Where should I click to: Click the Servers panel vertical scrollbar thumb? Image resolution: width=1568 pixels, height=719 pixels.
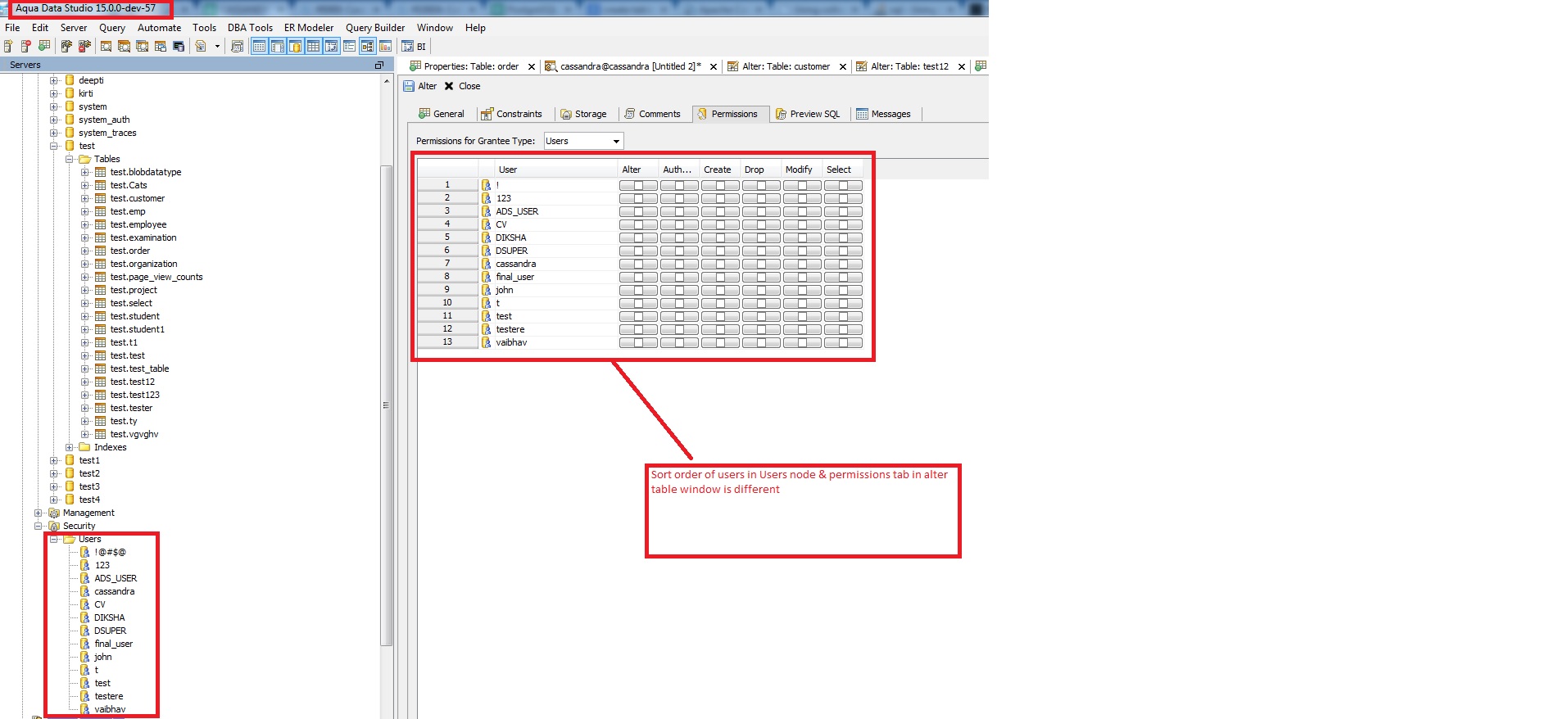[x=386, y=405]
